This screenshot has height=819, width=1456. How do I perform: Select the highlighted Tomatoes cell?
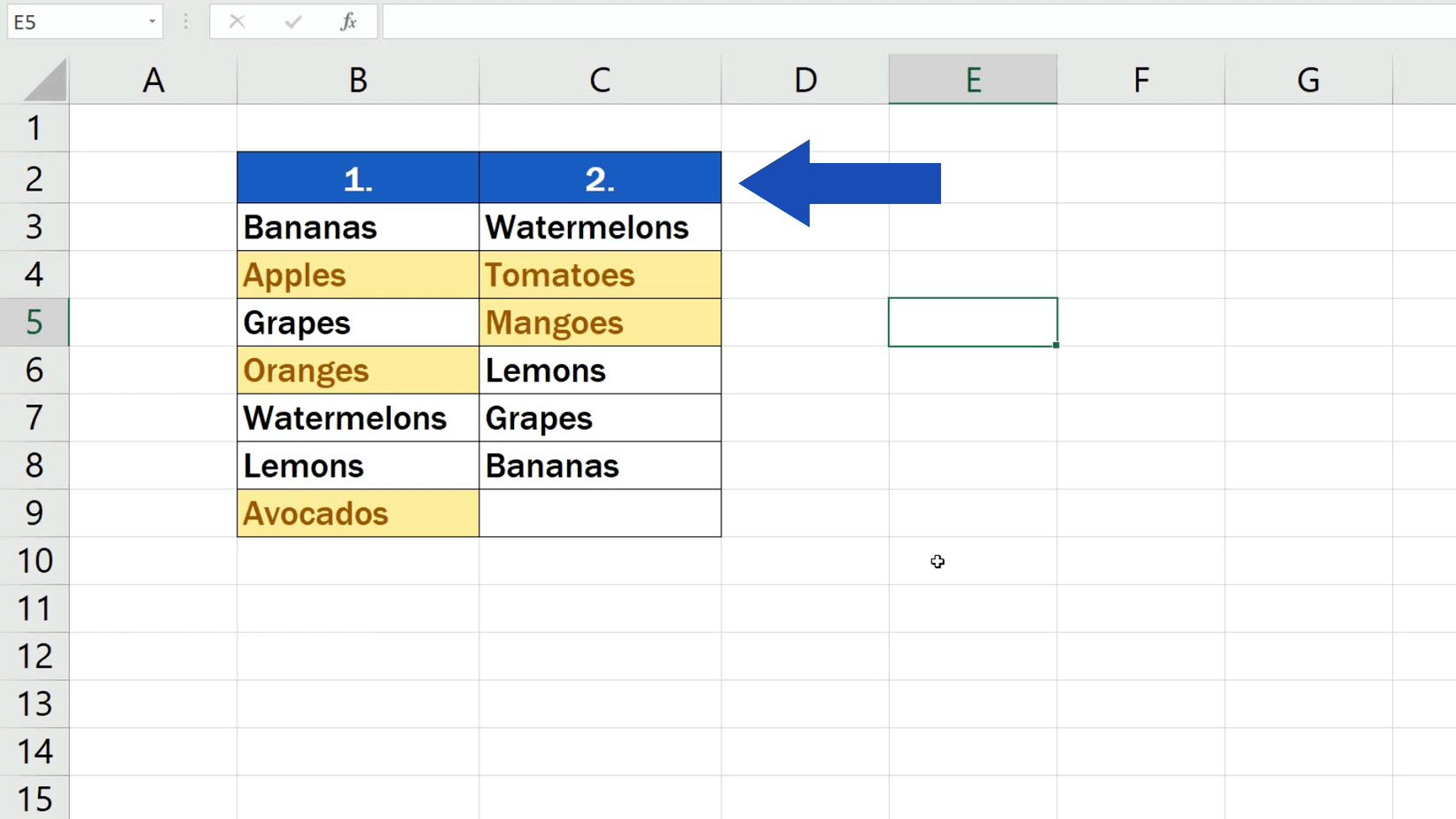(600, 275)
